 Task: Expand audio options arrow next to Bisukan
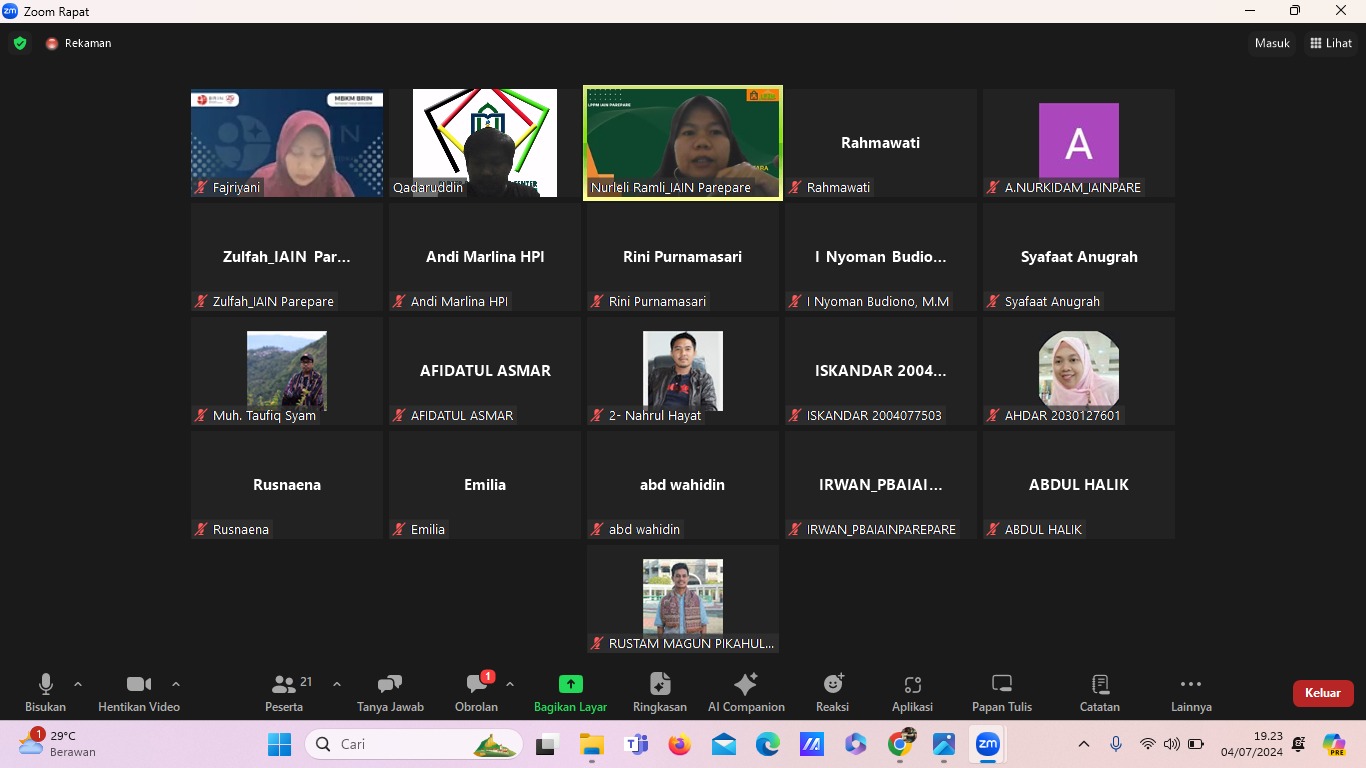click(78, 685)
